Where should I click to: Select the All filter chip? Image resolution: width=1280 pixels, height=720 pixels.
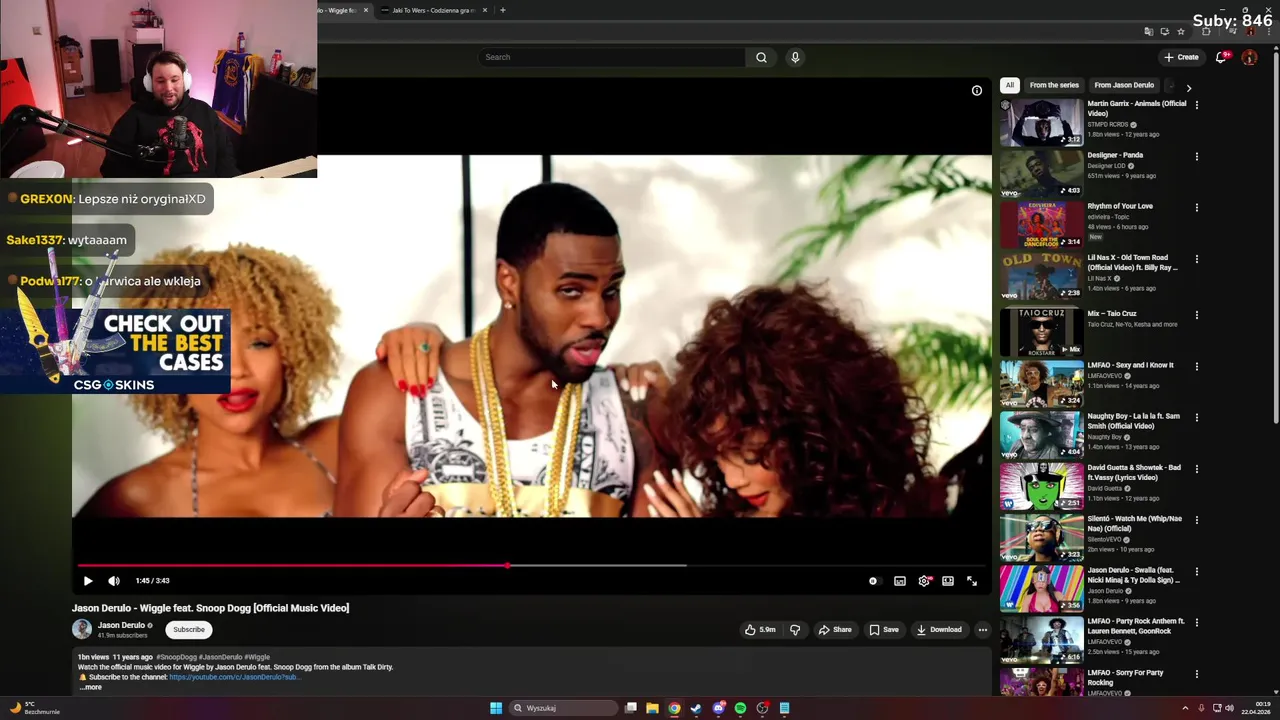tap(1010, 85)
